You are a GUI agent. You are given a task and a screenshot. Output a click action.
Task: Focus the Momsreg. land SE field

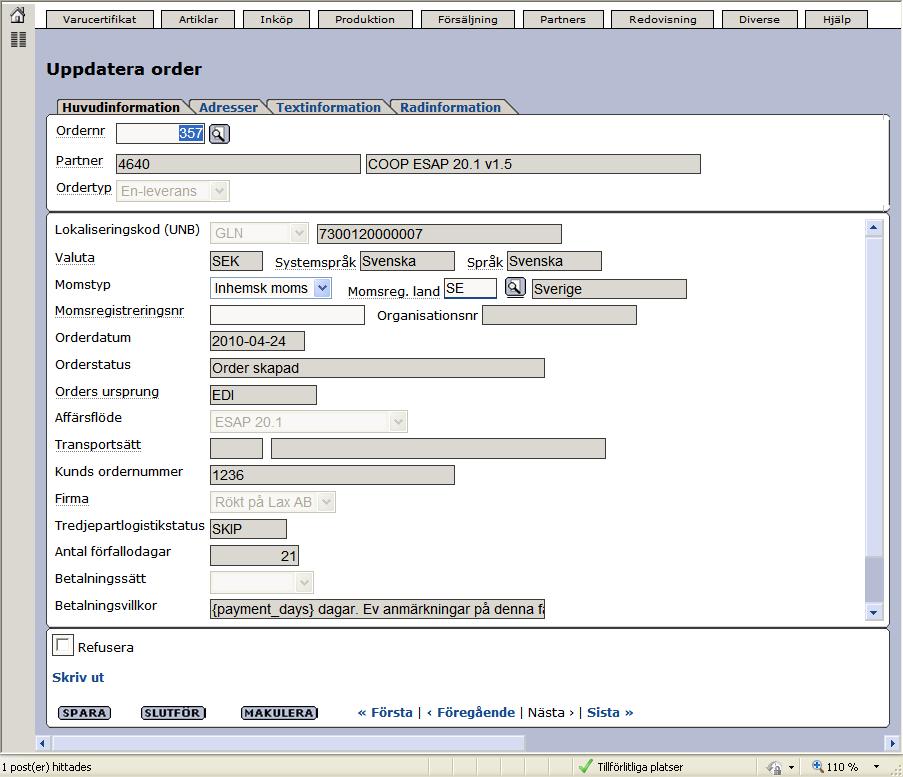click(470, 288)
